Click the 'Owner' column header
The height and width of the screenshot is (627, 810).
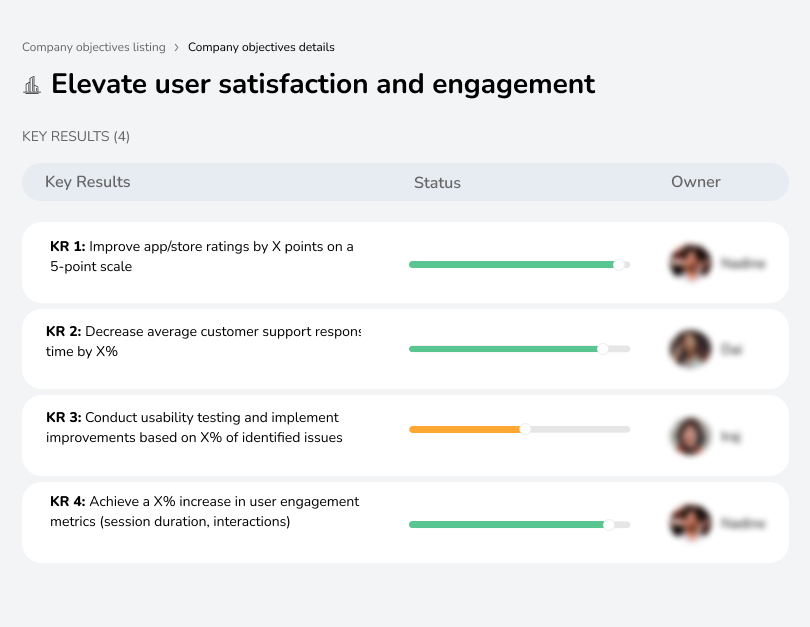[x=696, y=182]
